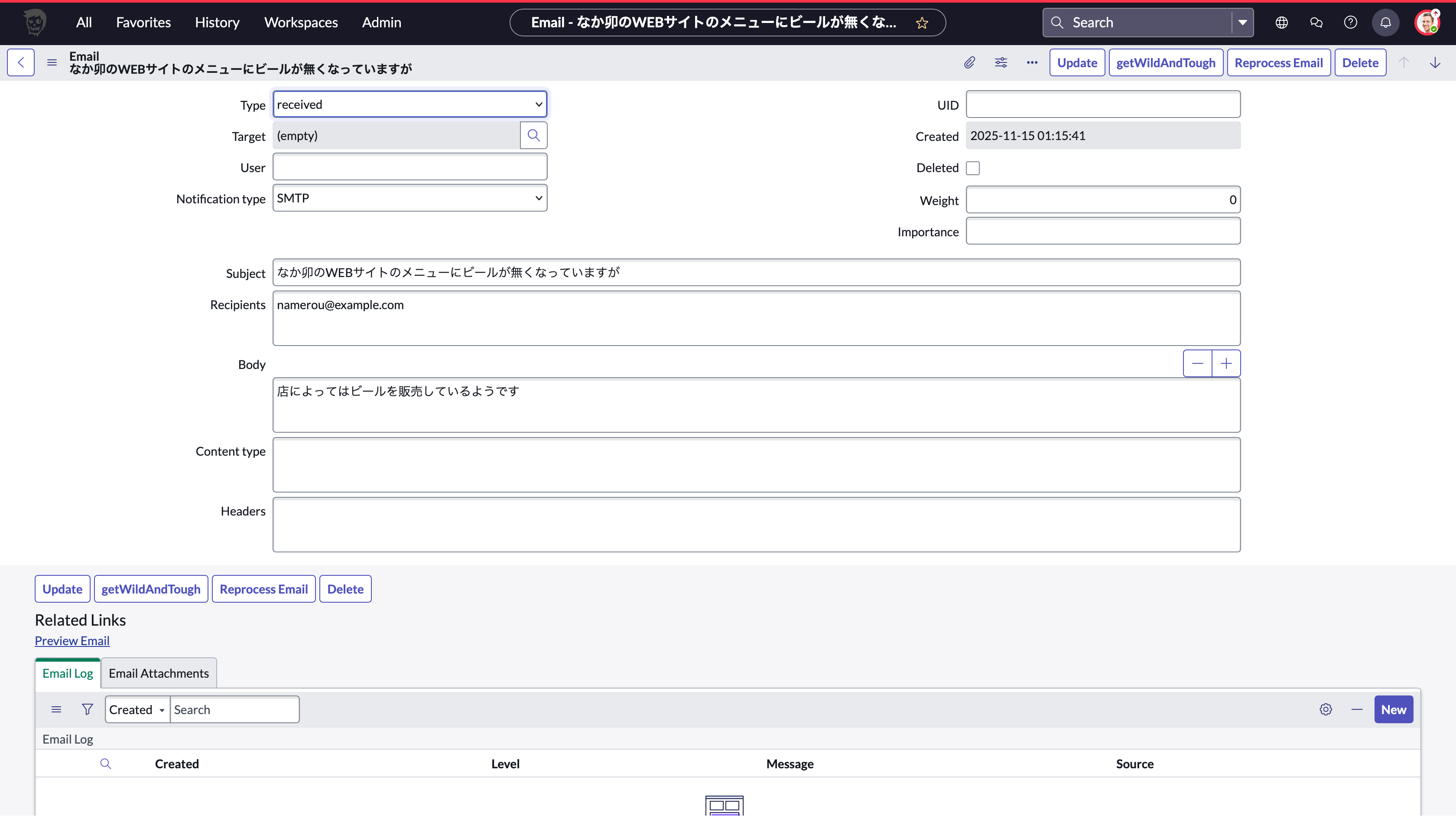Expand the Body field with plus button

pos(1226,364)
